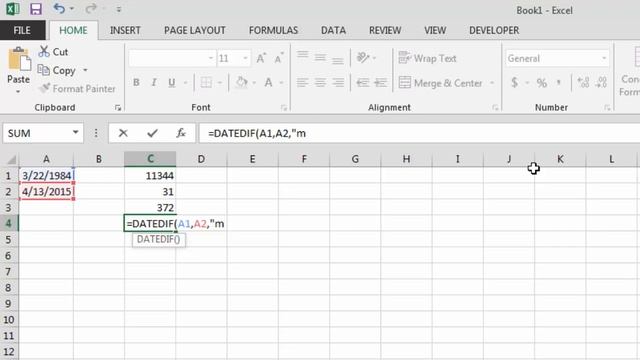The width and height of the screenshot is (640, 360).
Task: Click the Middle Align icon
Action: [x=320, y=58]
